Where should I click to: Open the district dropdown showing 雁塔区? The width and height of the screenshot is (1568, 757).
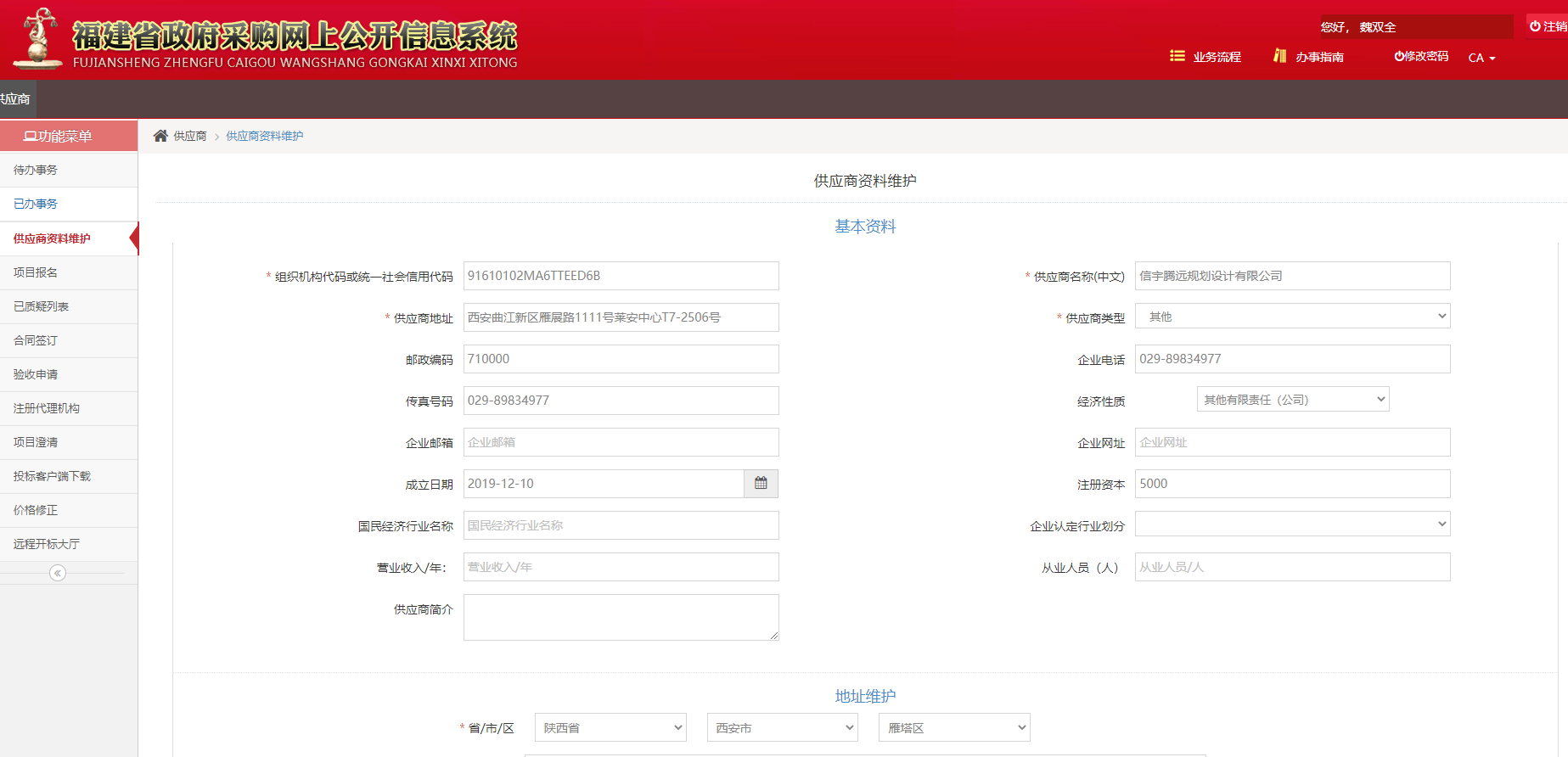(954, 727)
